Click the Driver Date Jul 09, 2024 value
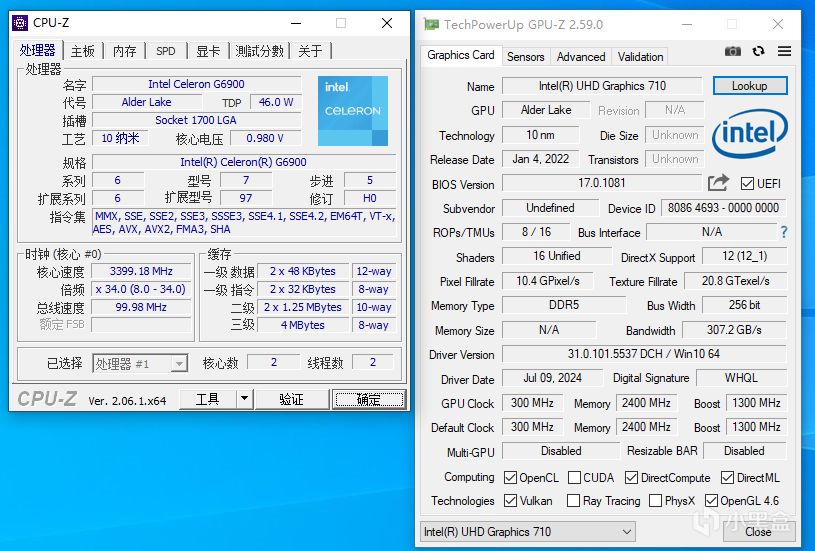The image size is (815, 551). point(552,378)
